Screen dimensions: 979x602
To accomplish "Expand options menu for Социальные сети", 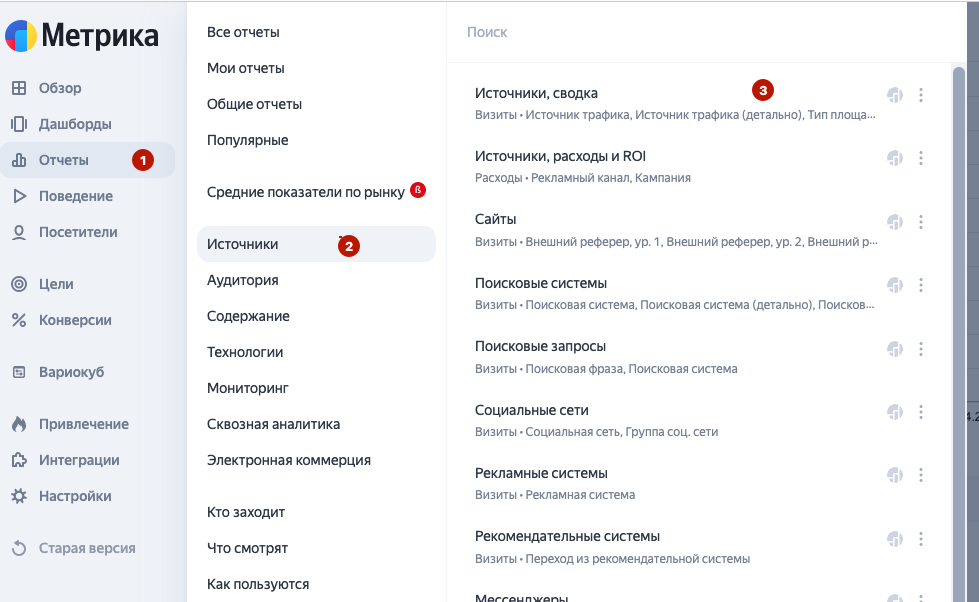I will tap(921, 412).
